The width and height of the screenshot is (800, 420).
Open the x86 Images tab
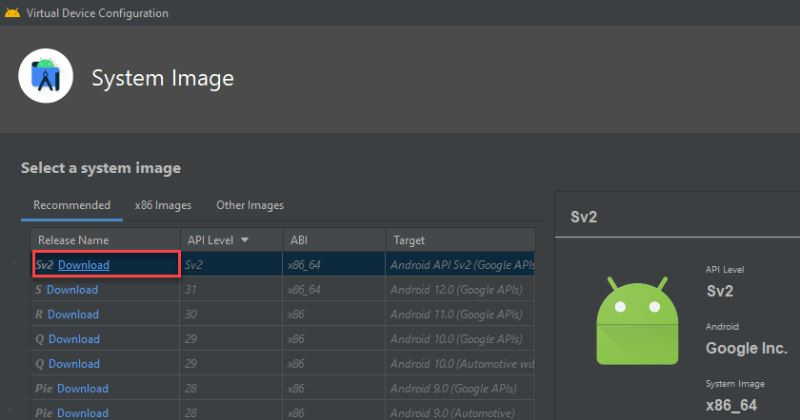(163, 205)
